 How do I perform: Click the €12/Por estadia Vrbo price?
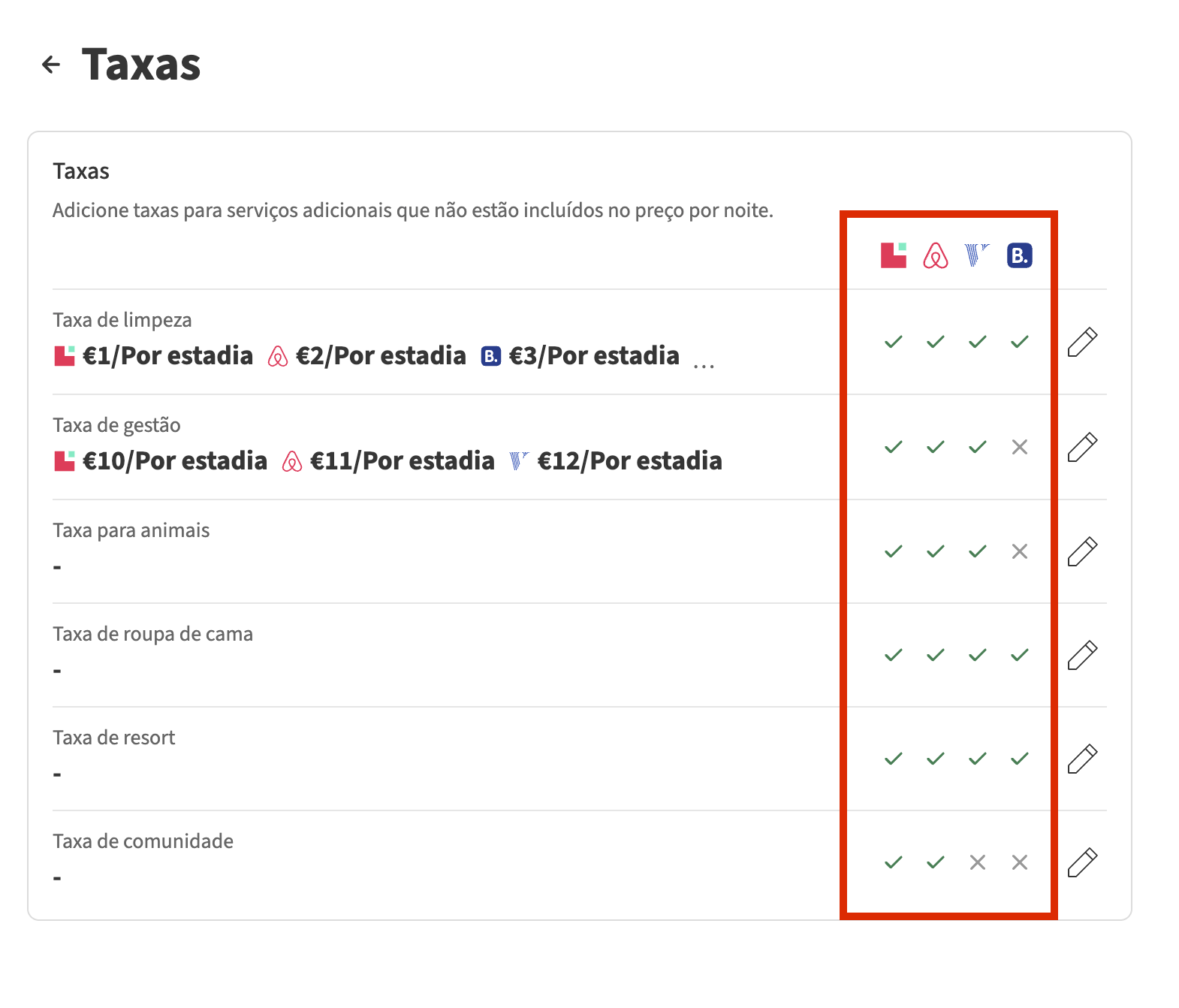tap(629, 461)
